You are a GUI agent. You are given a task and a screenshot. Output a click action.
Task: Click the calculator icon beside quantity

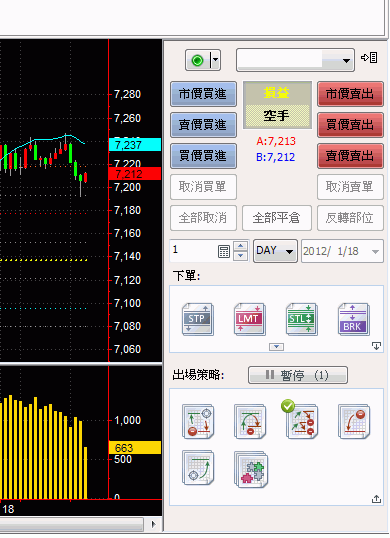224,251
